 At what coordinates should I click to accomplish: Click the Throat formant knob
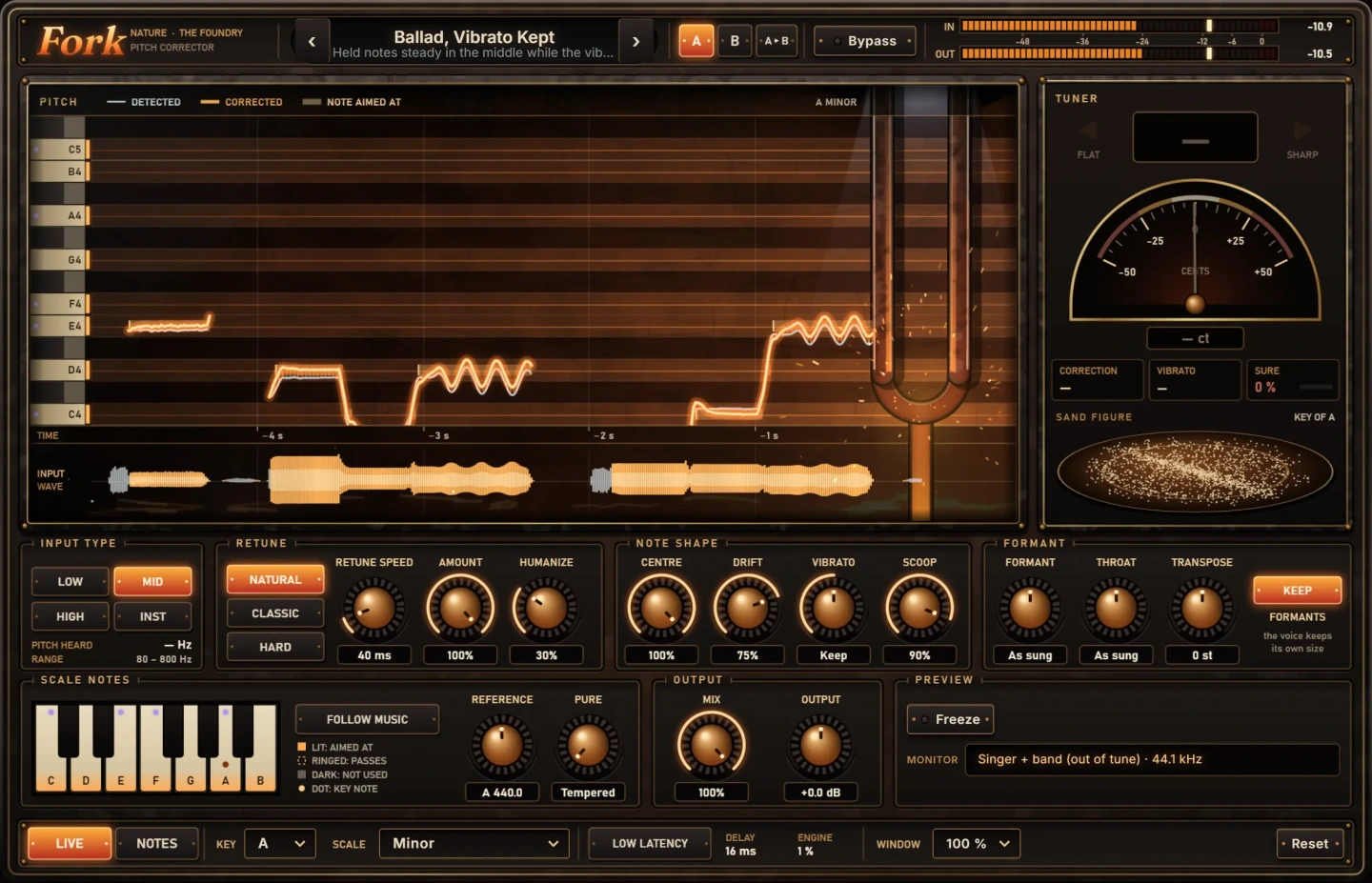pyautogui.click(x=1116, y=608)
